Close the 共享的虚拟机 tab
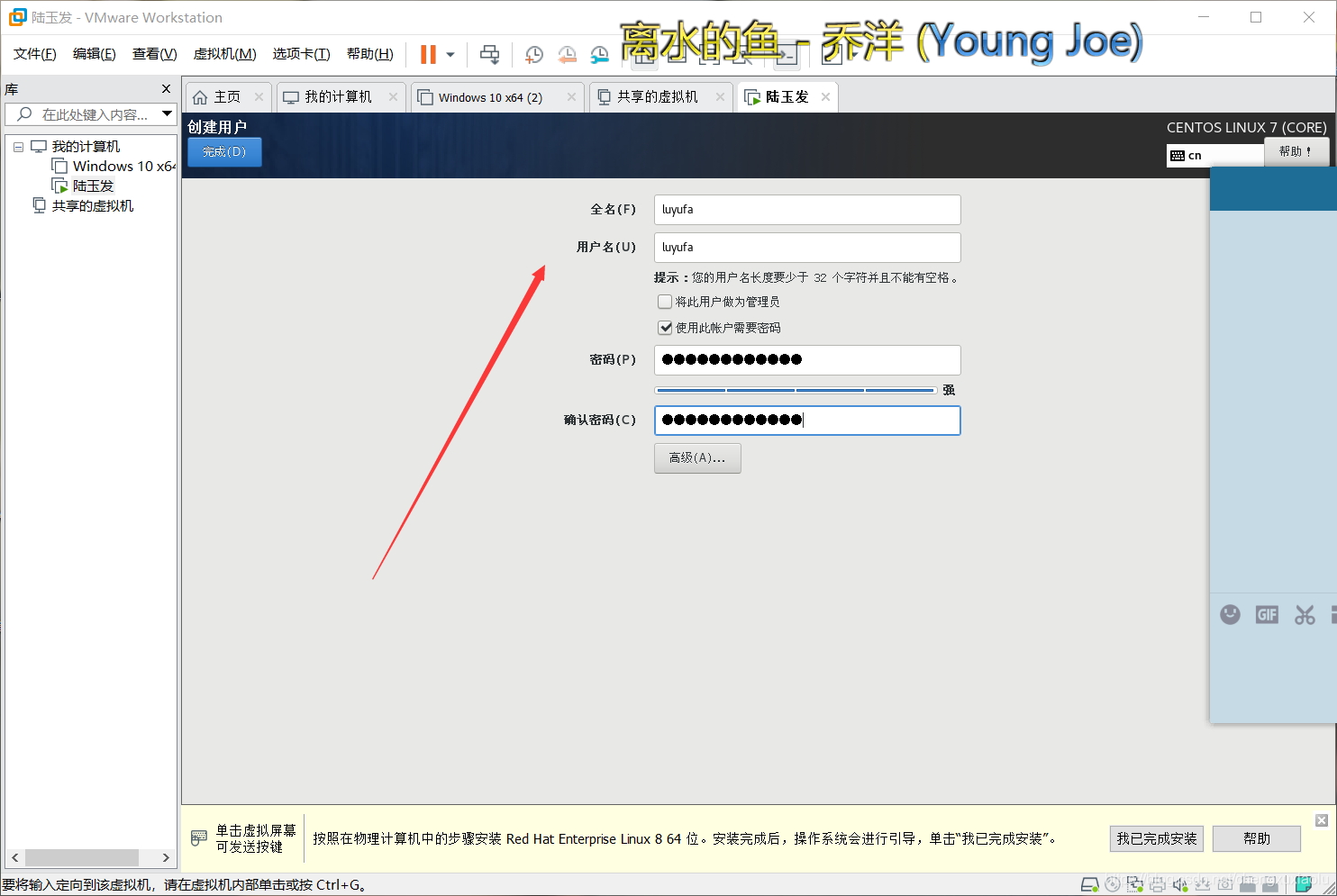 [x=720, y=96]
